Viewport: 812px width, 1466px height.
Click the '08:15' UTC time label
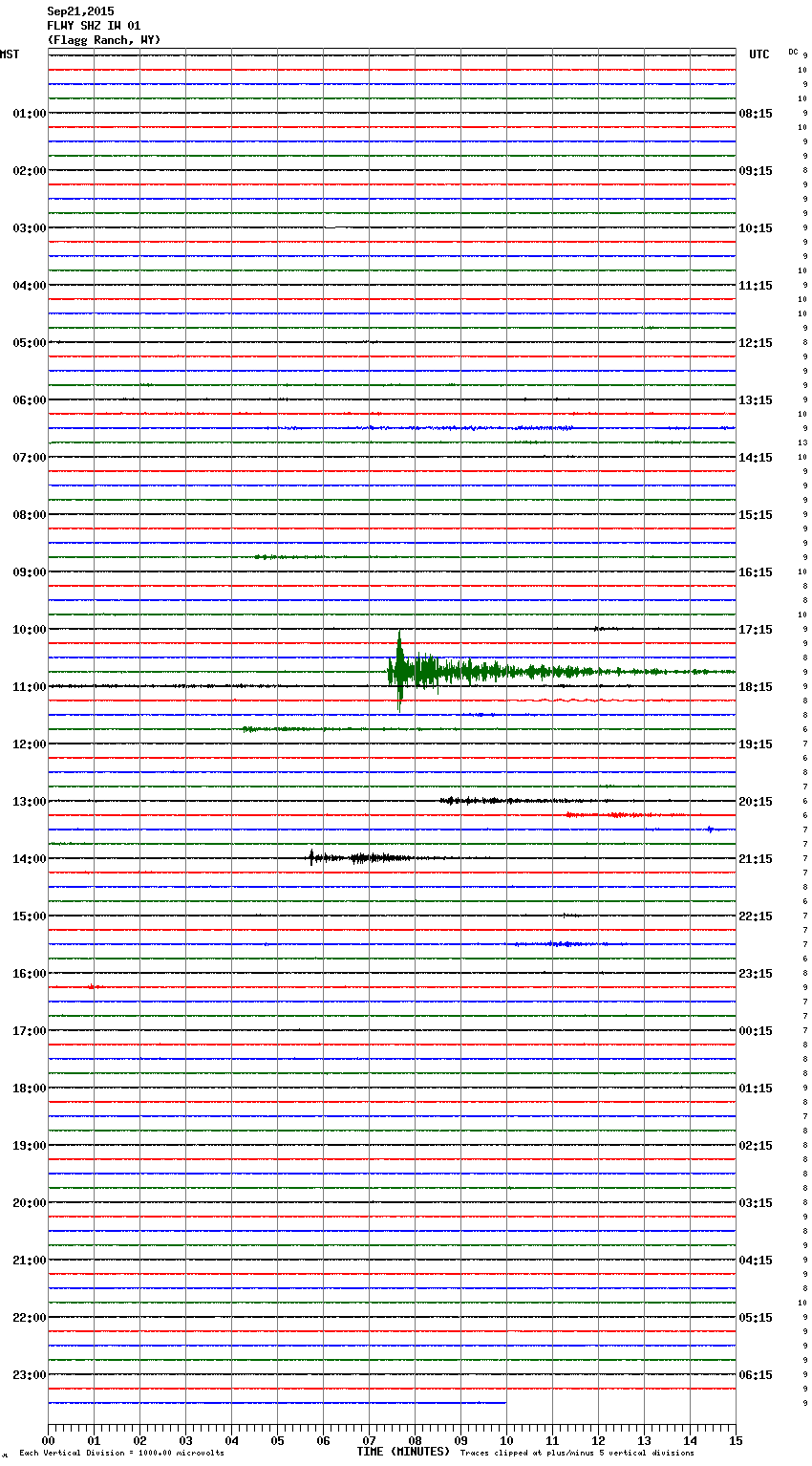pos(756,114)
